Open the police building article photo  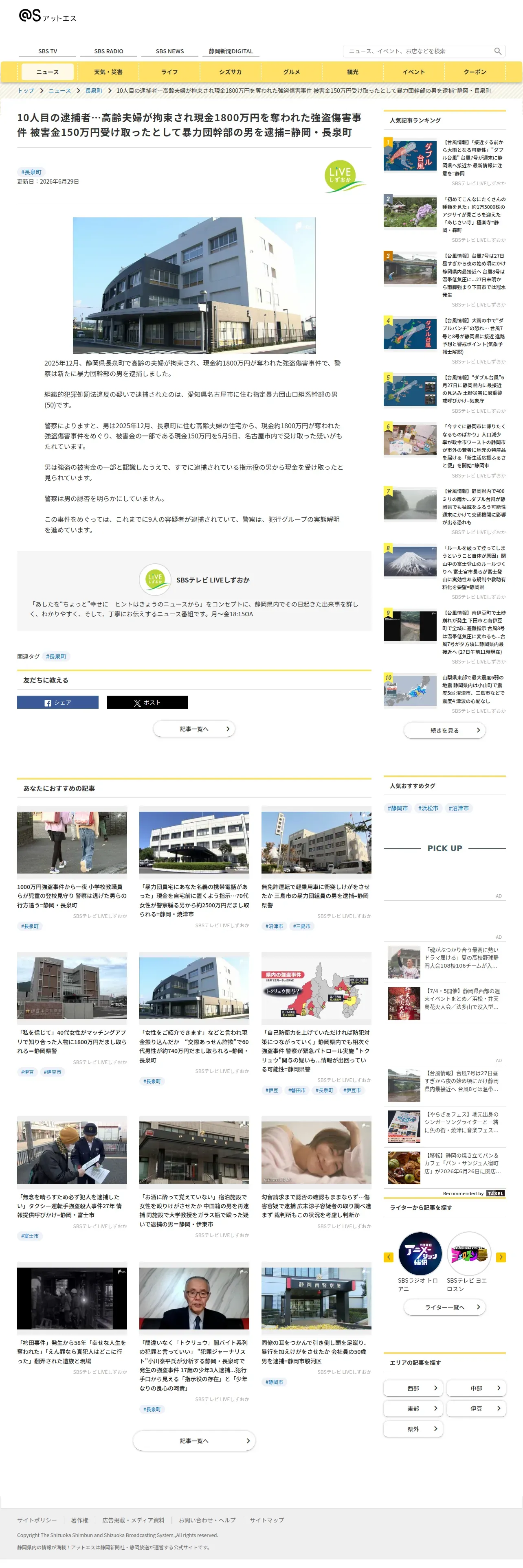(x=194, y=285)
